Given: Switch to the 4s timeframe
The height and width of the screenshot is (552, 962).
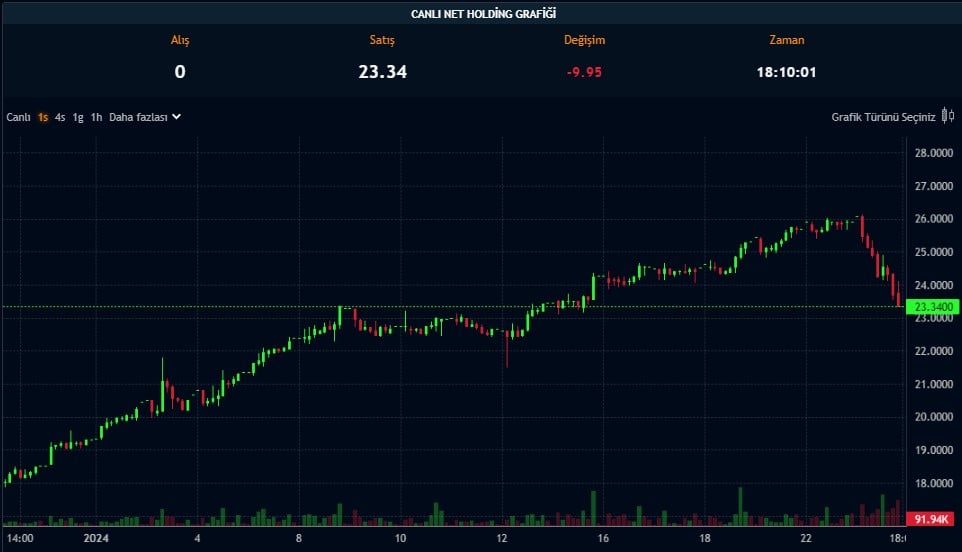Looking at the screenshot, I should [x=60, y=117].
